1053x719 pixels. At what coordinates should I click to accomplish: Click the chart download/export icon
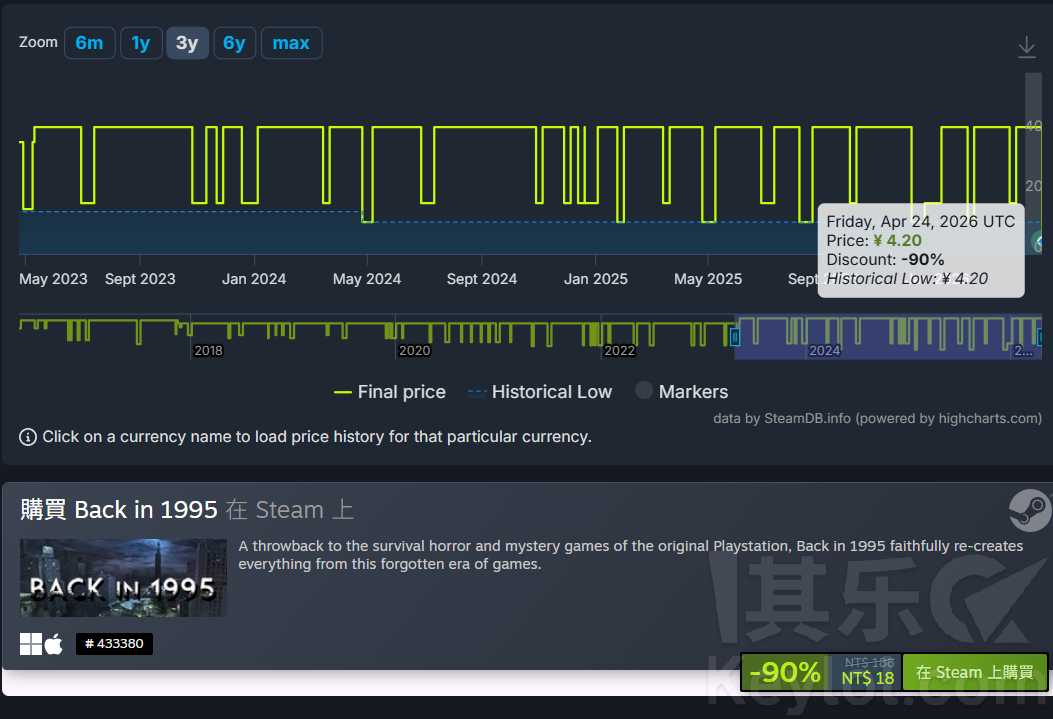pos(1026,47)
